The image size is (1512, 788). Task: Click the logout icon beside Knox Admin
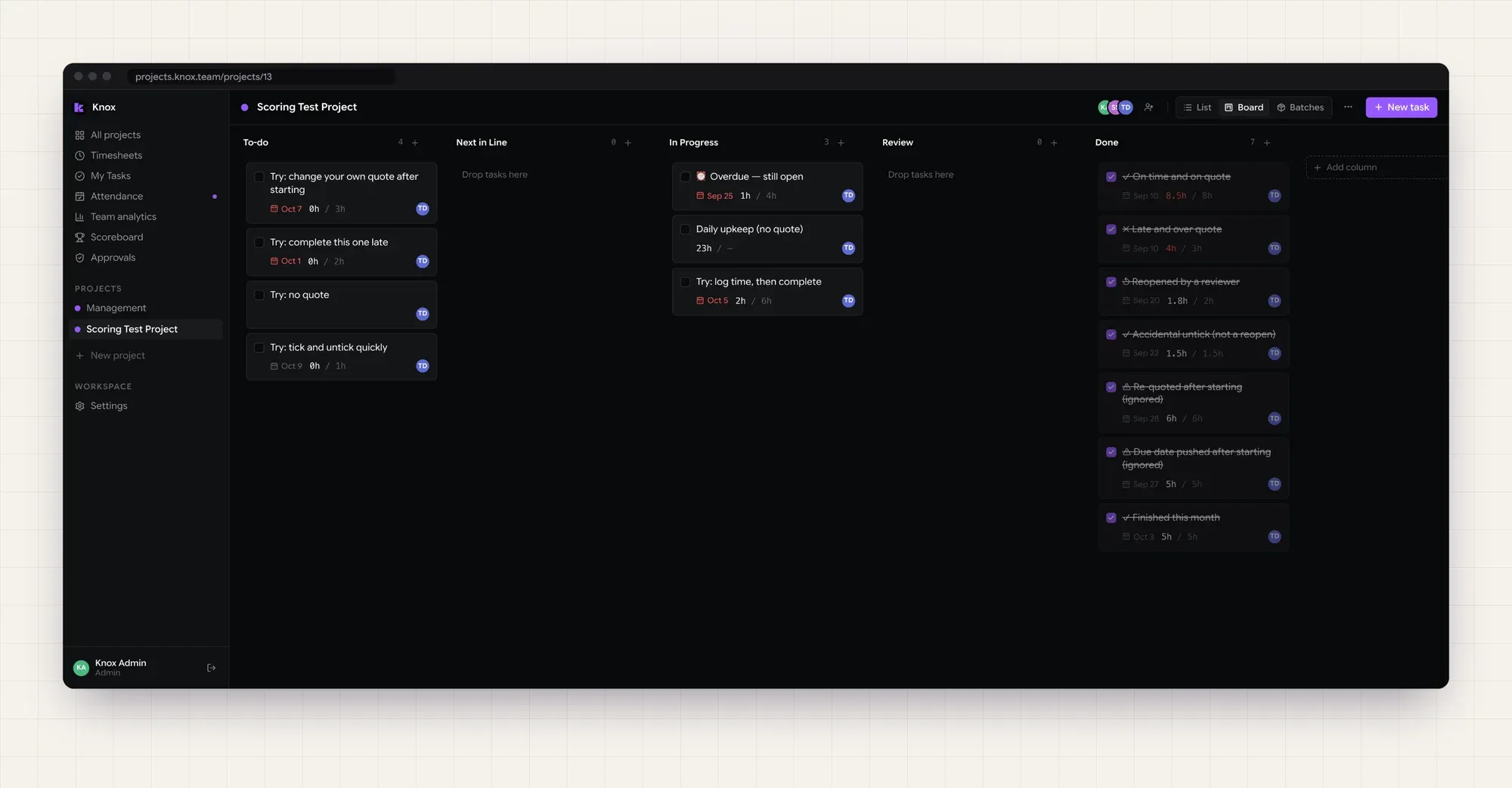(x=211, y=668)
